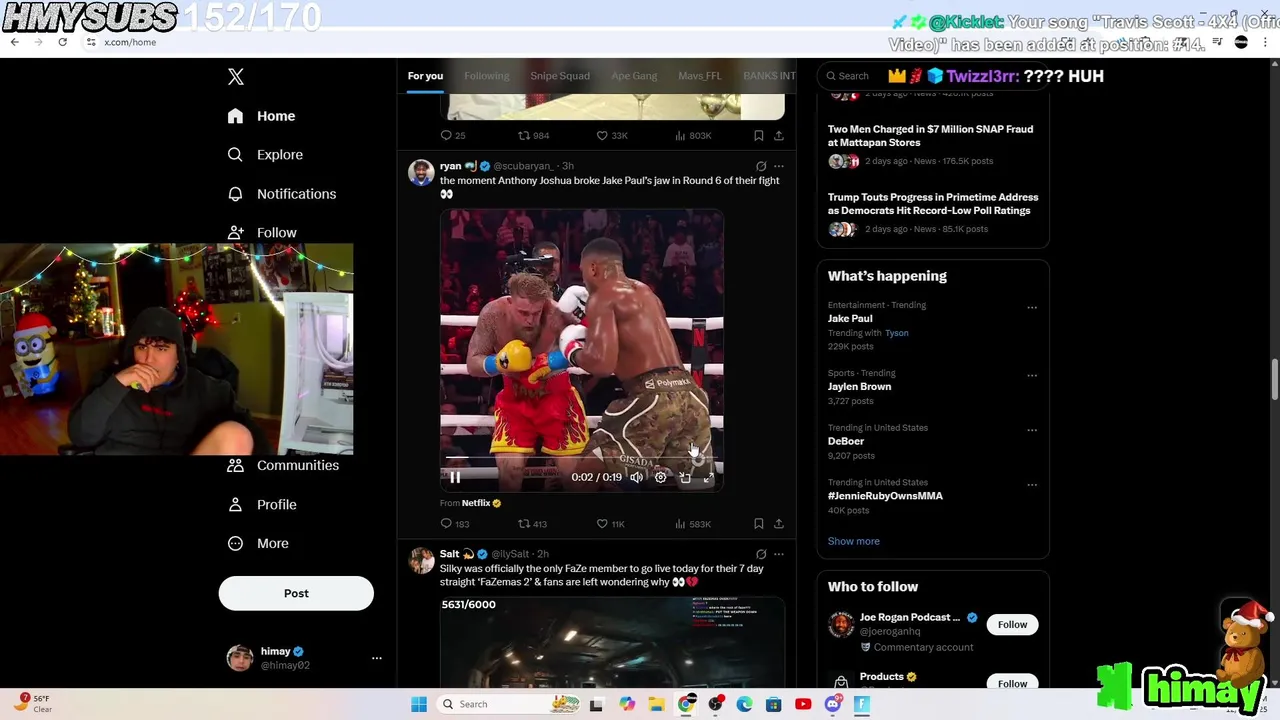Open video settings gear icon
Viewport: 1280px width, 720px height.
660,477
